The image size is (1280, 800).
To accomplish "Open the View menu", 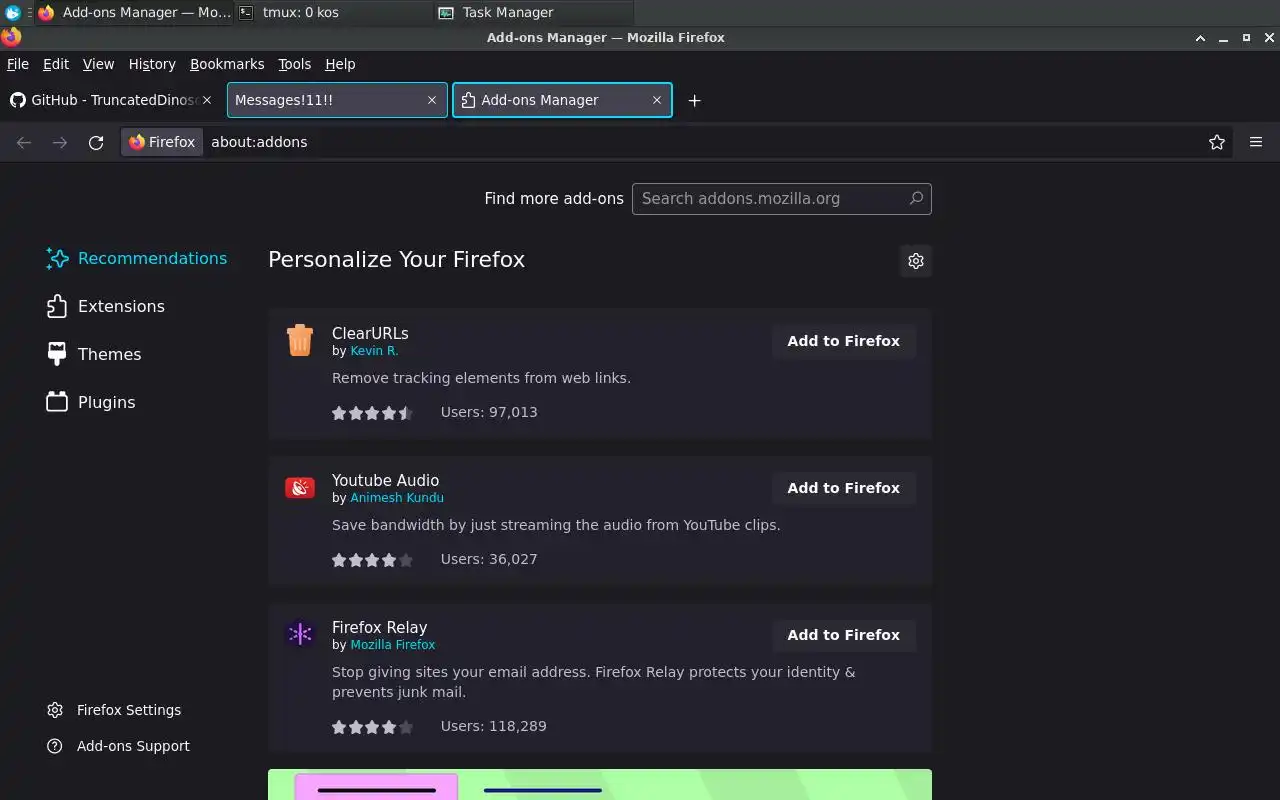I will pos(98,64).
